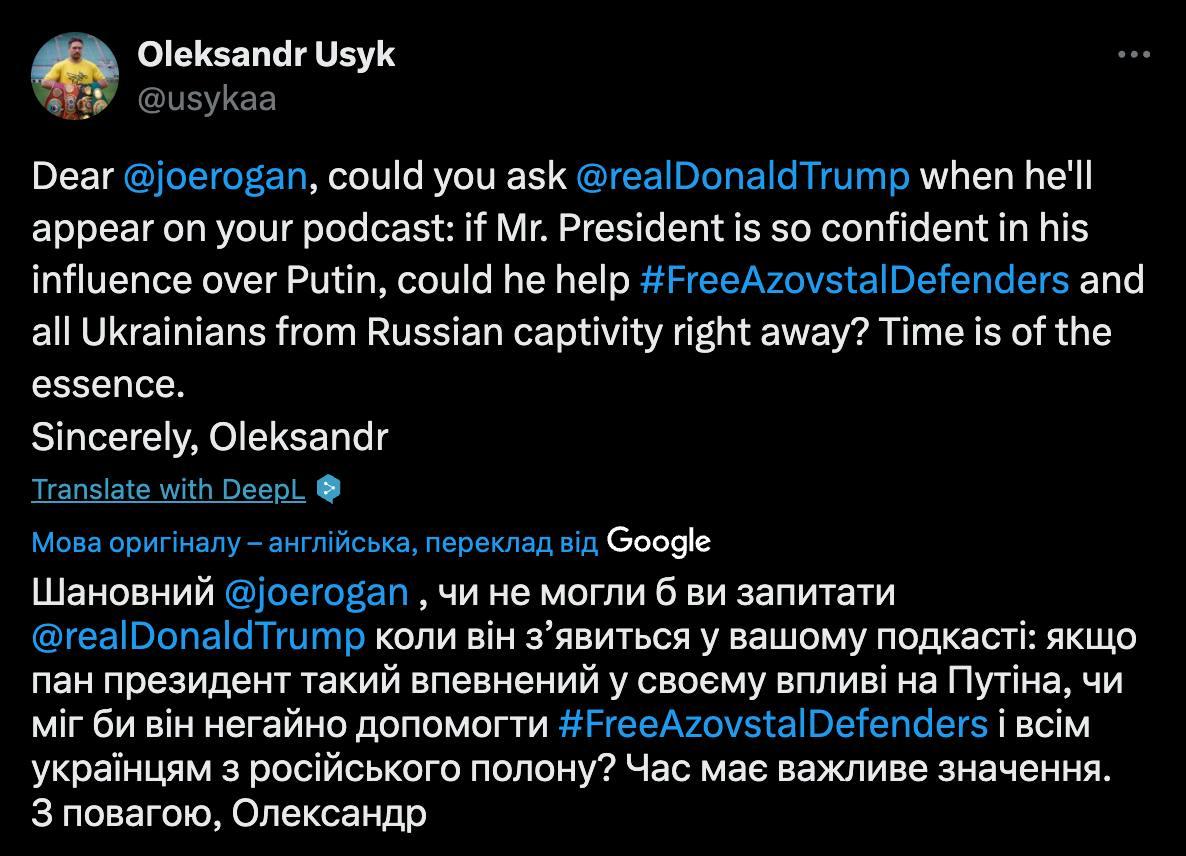Open Oleksandr Usyk's profile picture
This screenshot has width=1186, height=856.
[x=75, y=76]
